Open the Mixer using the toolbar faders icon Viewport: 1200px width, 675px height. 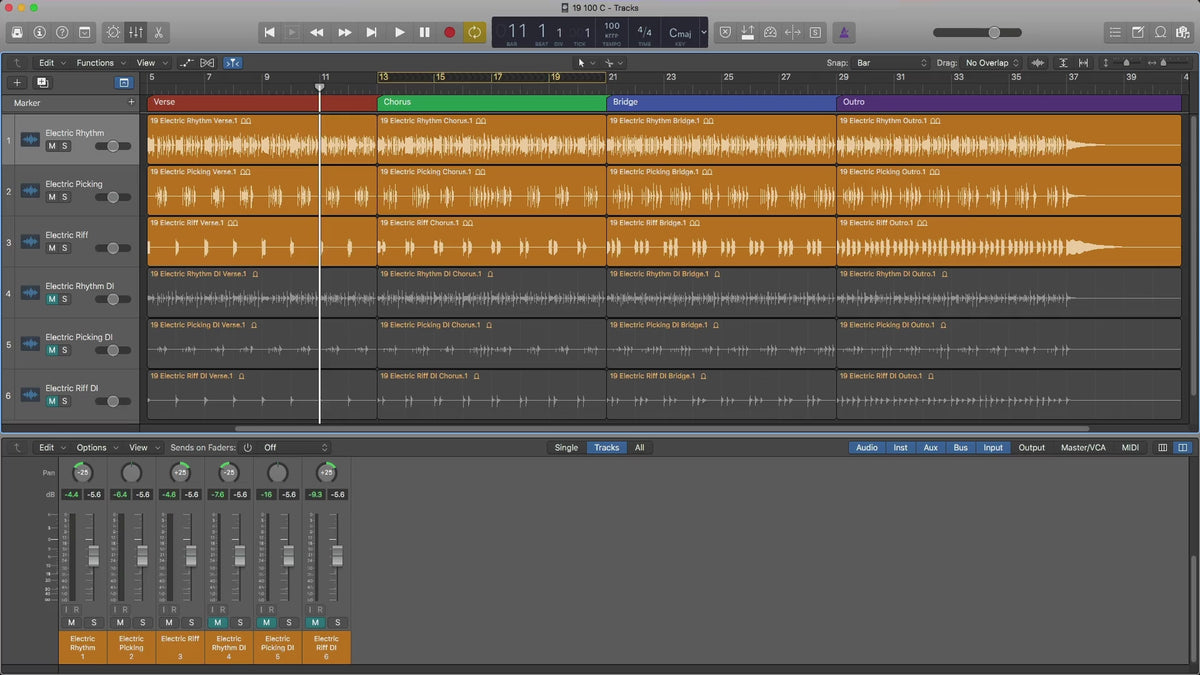[x=136, y=32]
